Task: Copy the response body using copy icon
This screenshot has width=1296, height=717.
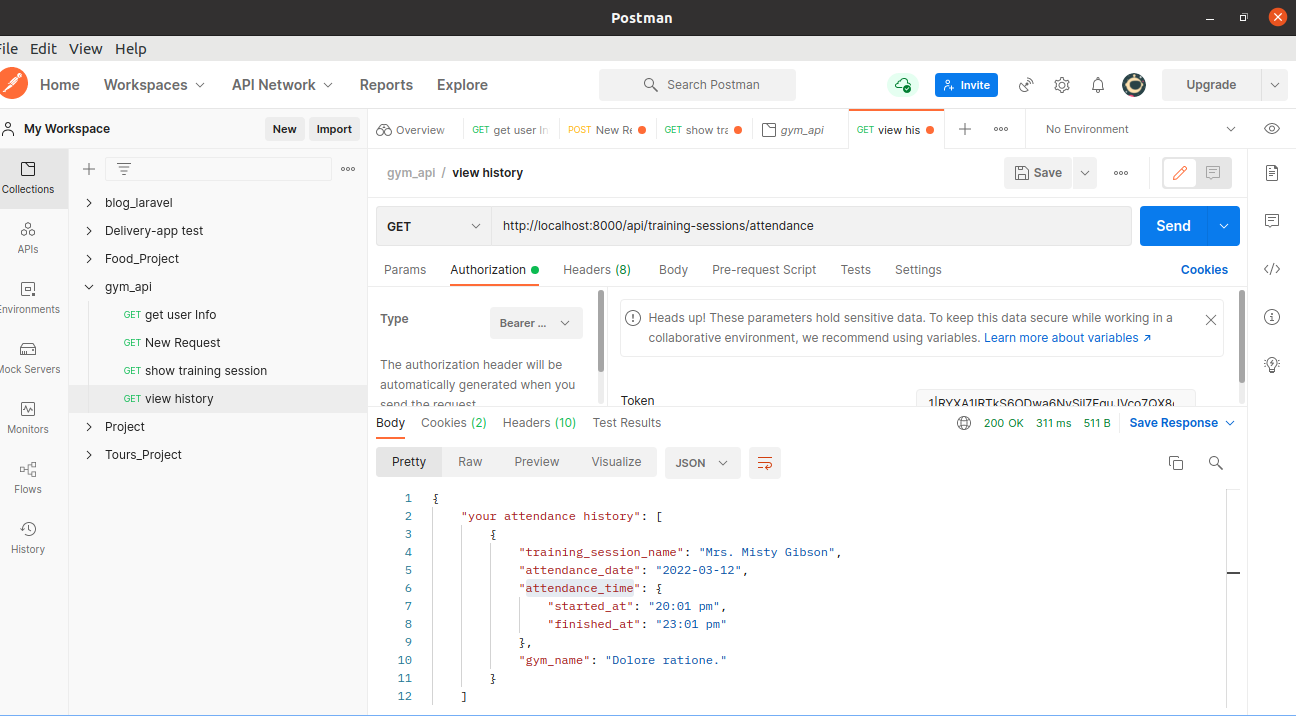Action: 1176,462
